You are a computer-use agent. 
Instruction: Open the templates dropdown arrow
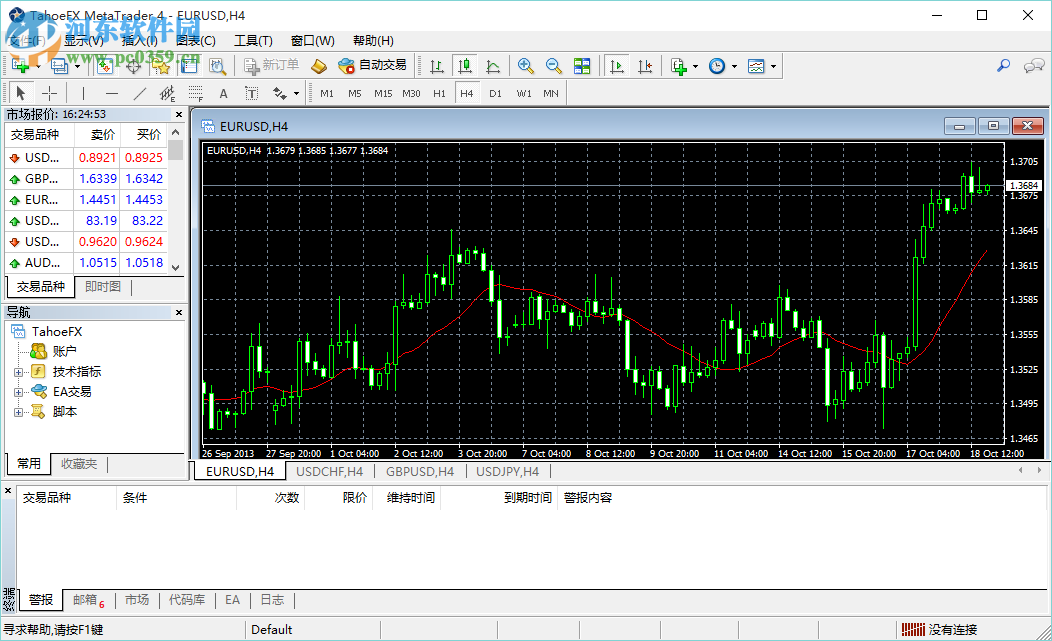pos(773,67)
